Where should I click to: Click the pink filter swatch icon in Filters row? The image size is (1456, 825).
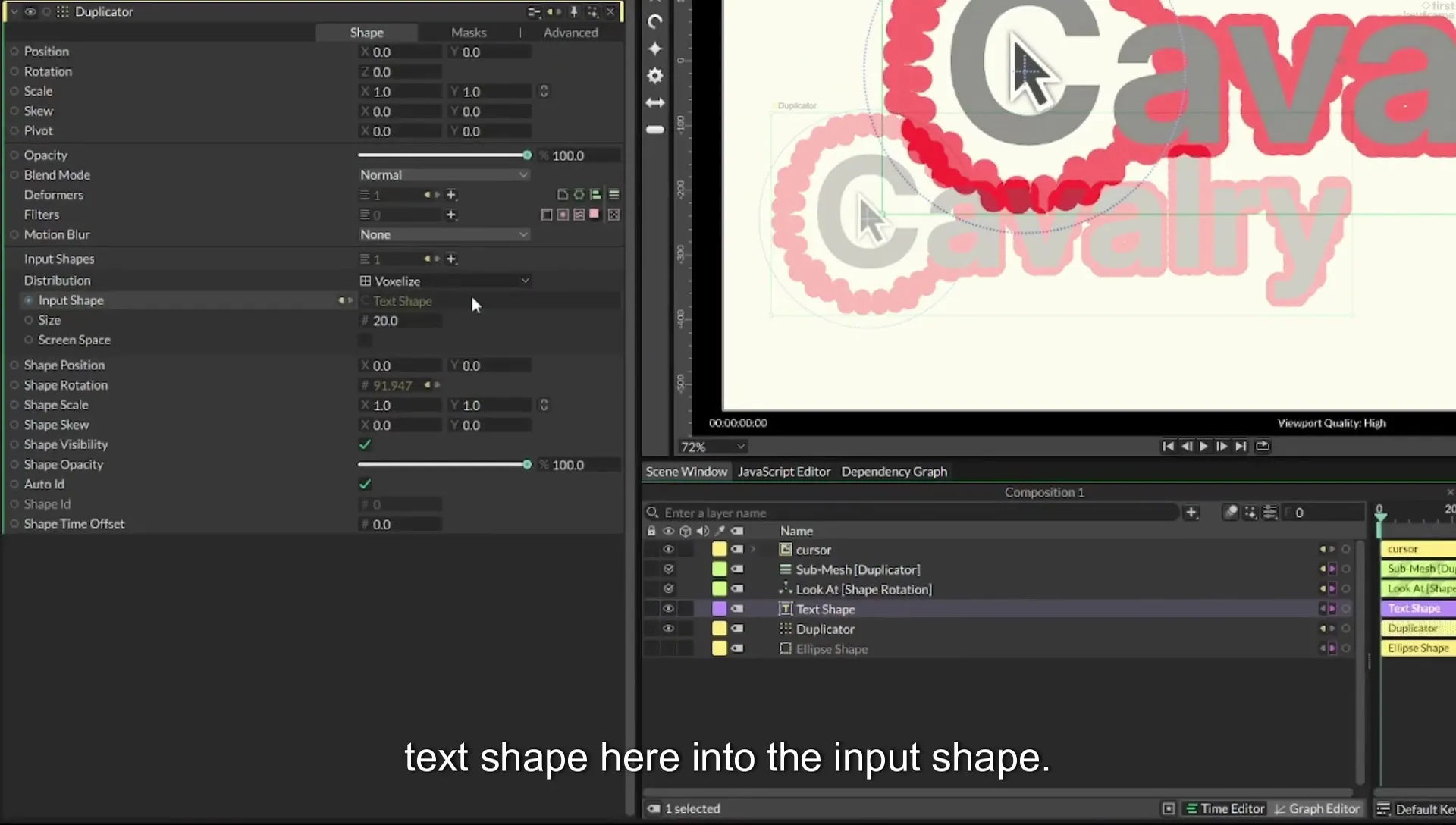595,215
